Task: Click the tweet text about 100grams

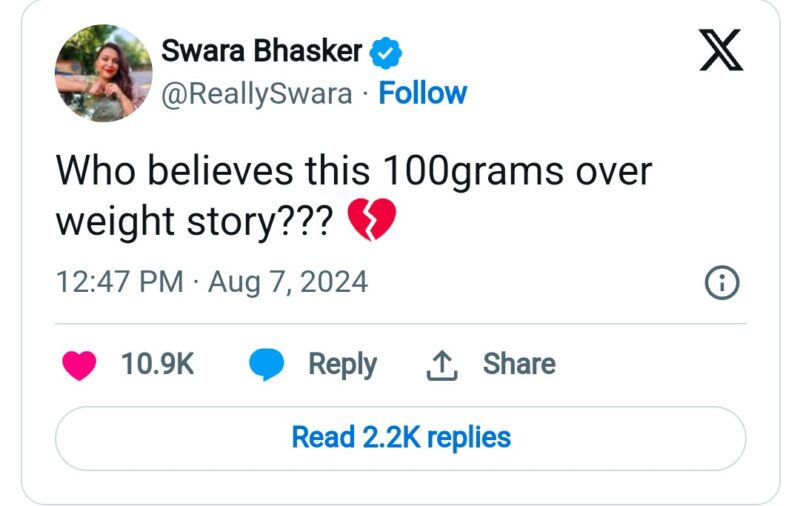Action: (354, 195)
